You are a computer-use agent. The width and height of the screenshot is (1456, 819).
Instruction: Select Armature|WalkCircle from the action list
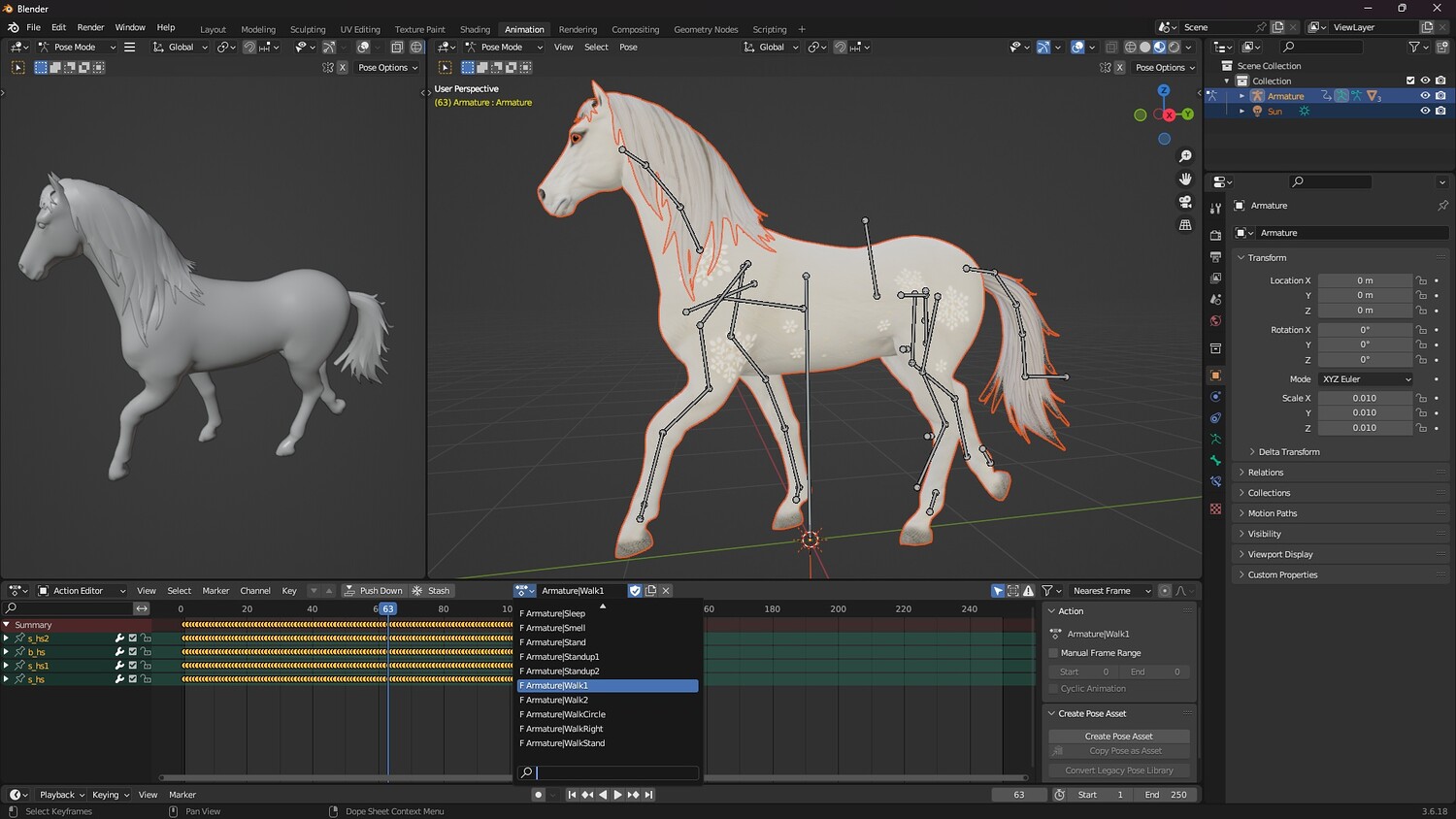point(565,714)
